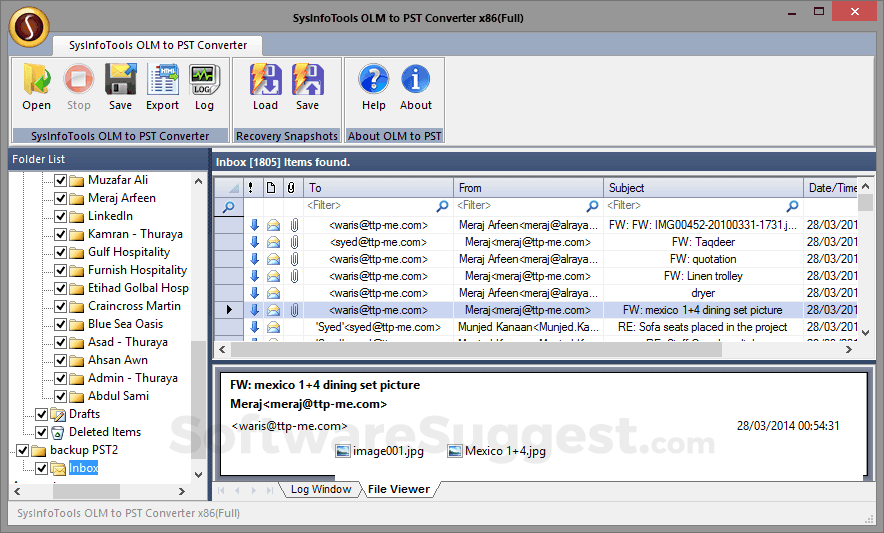Sort by the Subject column header
Viewport: 884px width, 533px height.
point(703,188)
